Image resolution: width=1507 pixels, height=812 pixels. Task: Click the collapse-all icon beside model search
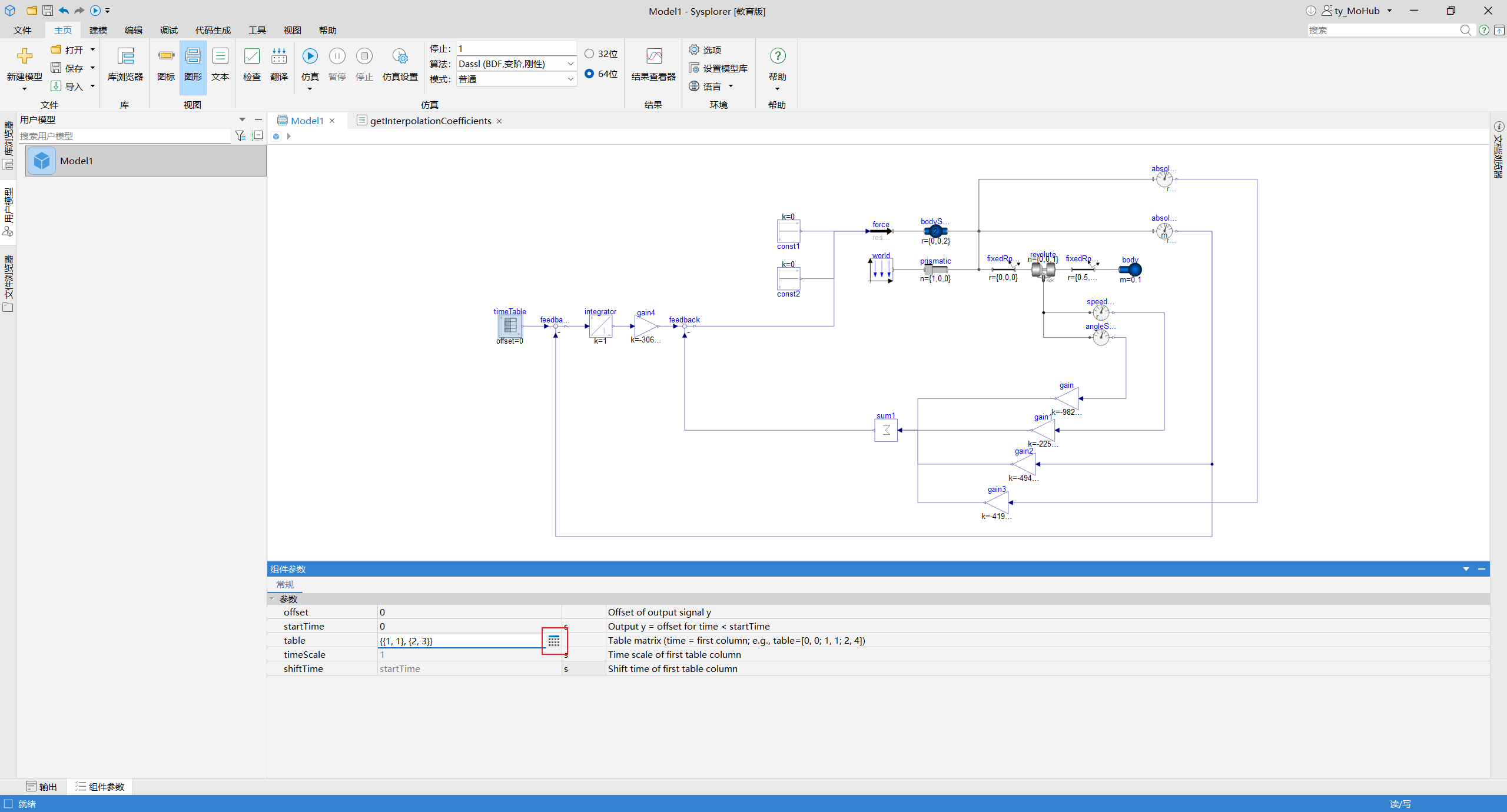pyautogui.click(x=258, y=136)
